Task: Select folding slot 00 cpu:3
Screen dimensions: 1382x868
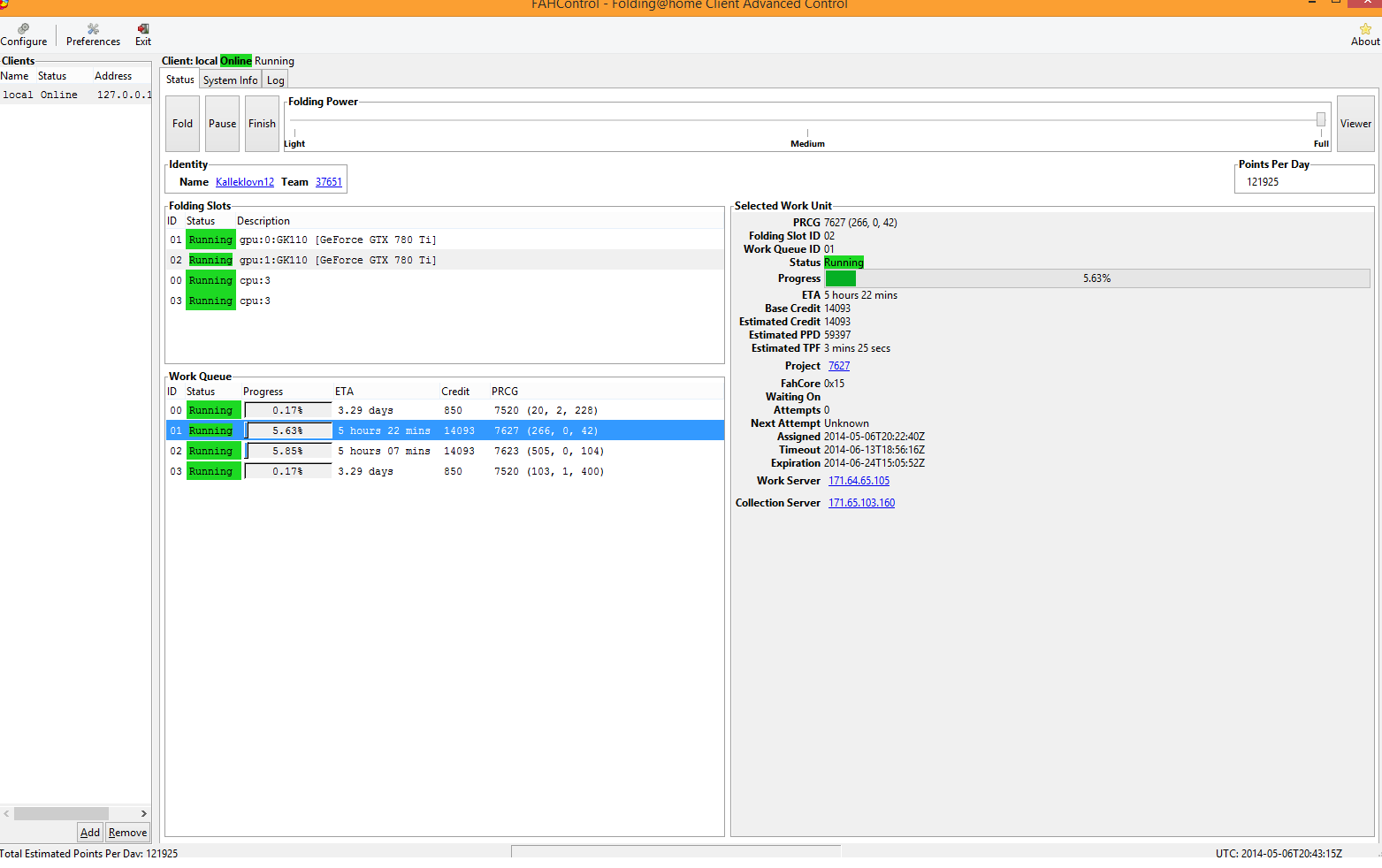Action: point(445,280)
